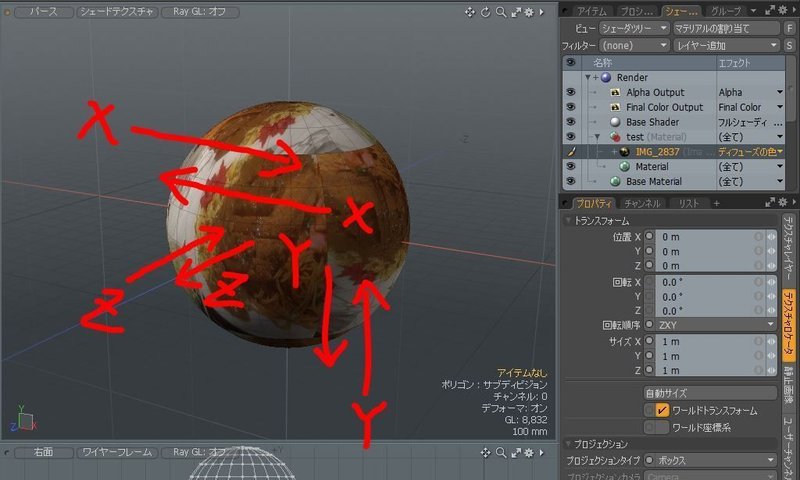Click the zoom magnifier in the right-view viewport
Viewport: 800px width, 480px height.
pos(501,452)
